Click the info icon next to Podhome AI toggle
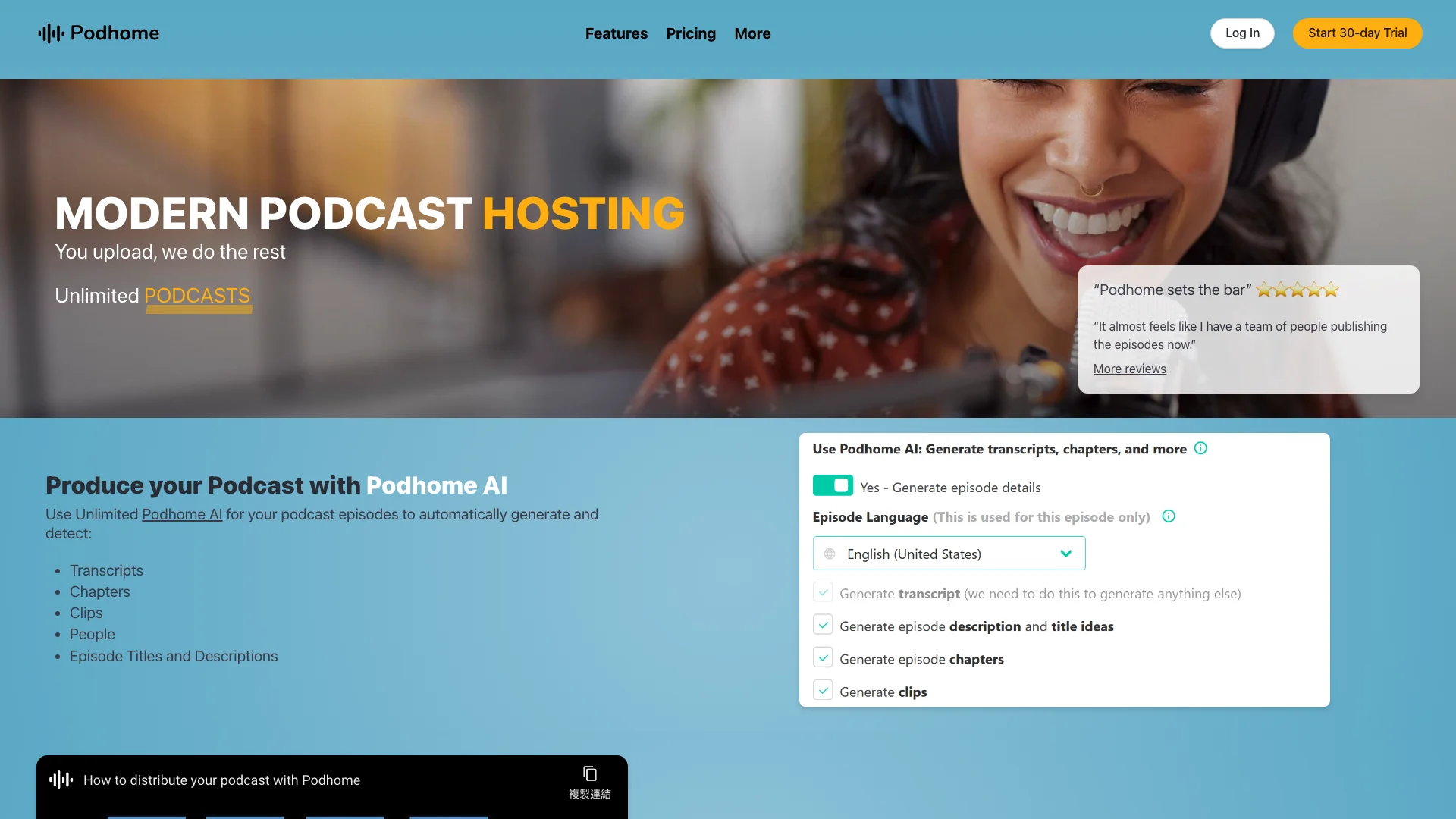 point(1201,448)
